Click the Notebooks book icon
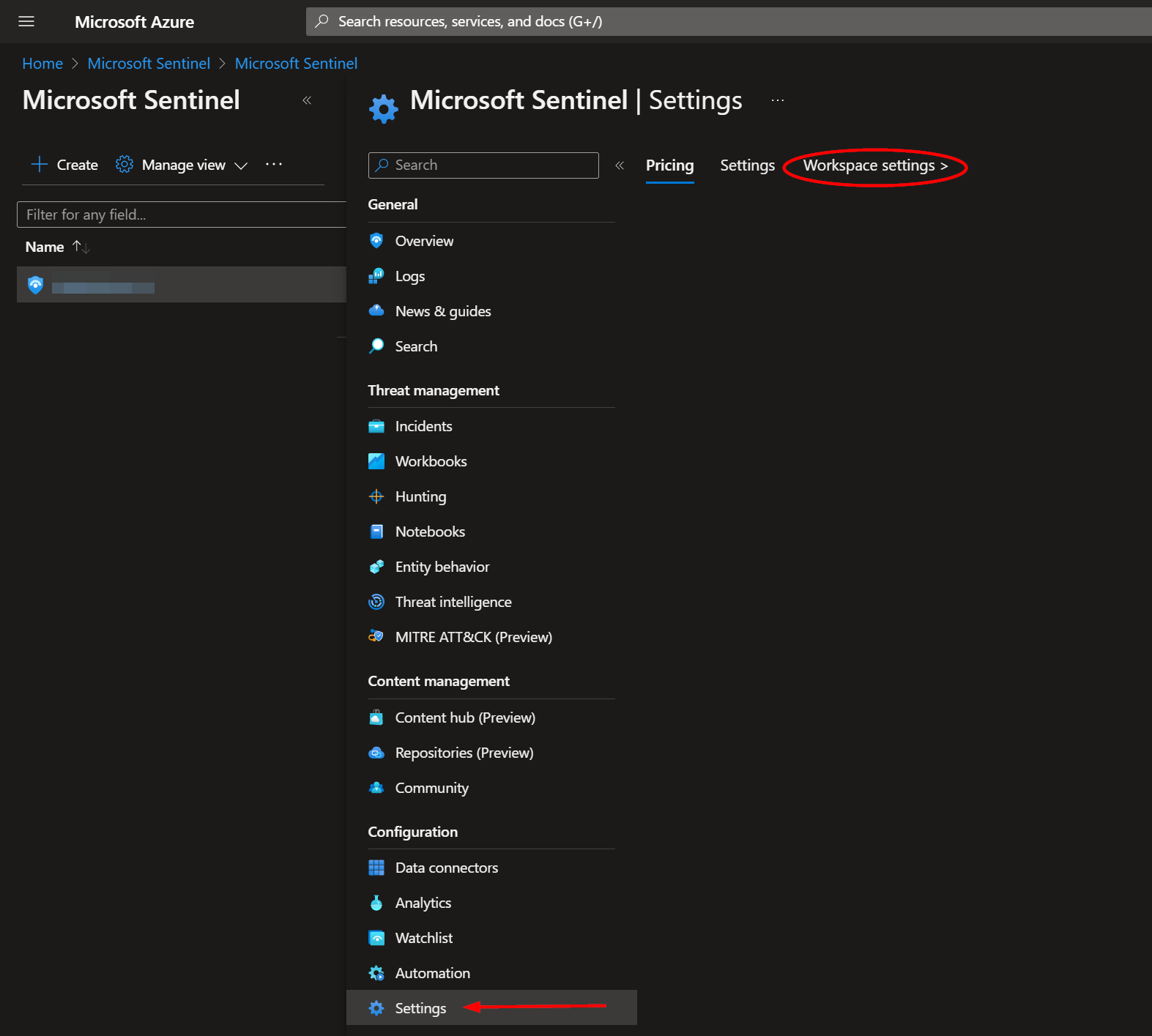 (376, 532)
